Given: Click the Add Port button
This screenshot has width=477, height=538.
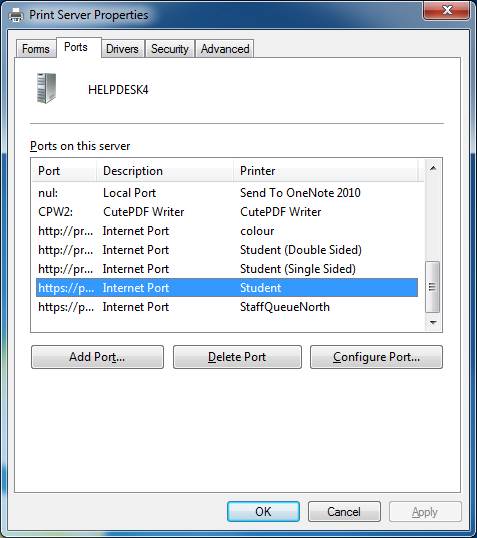Looking at the screenshot, I should coord(97,357).
